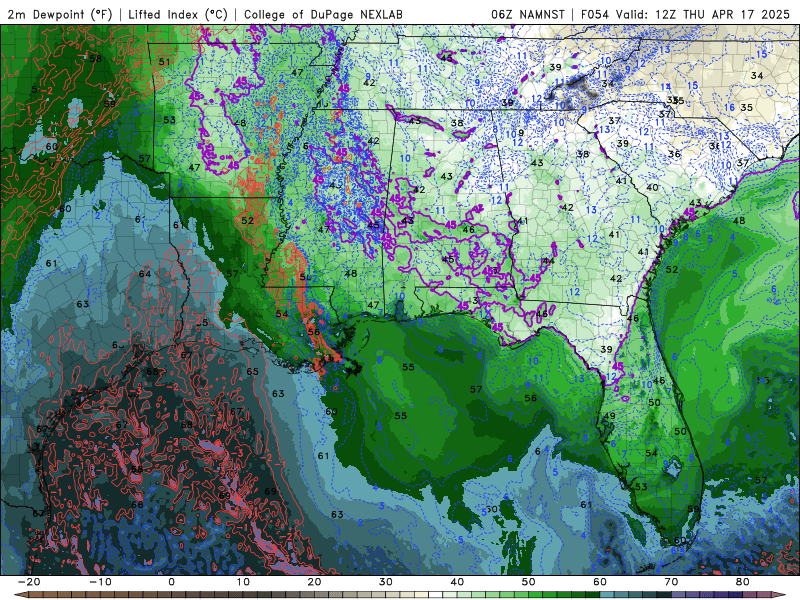The width and height of the screenshot is (800, 600).
Task: Click the "80" color scale label
Action: (x=743, y=582)
